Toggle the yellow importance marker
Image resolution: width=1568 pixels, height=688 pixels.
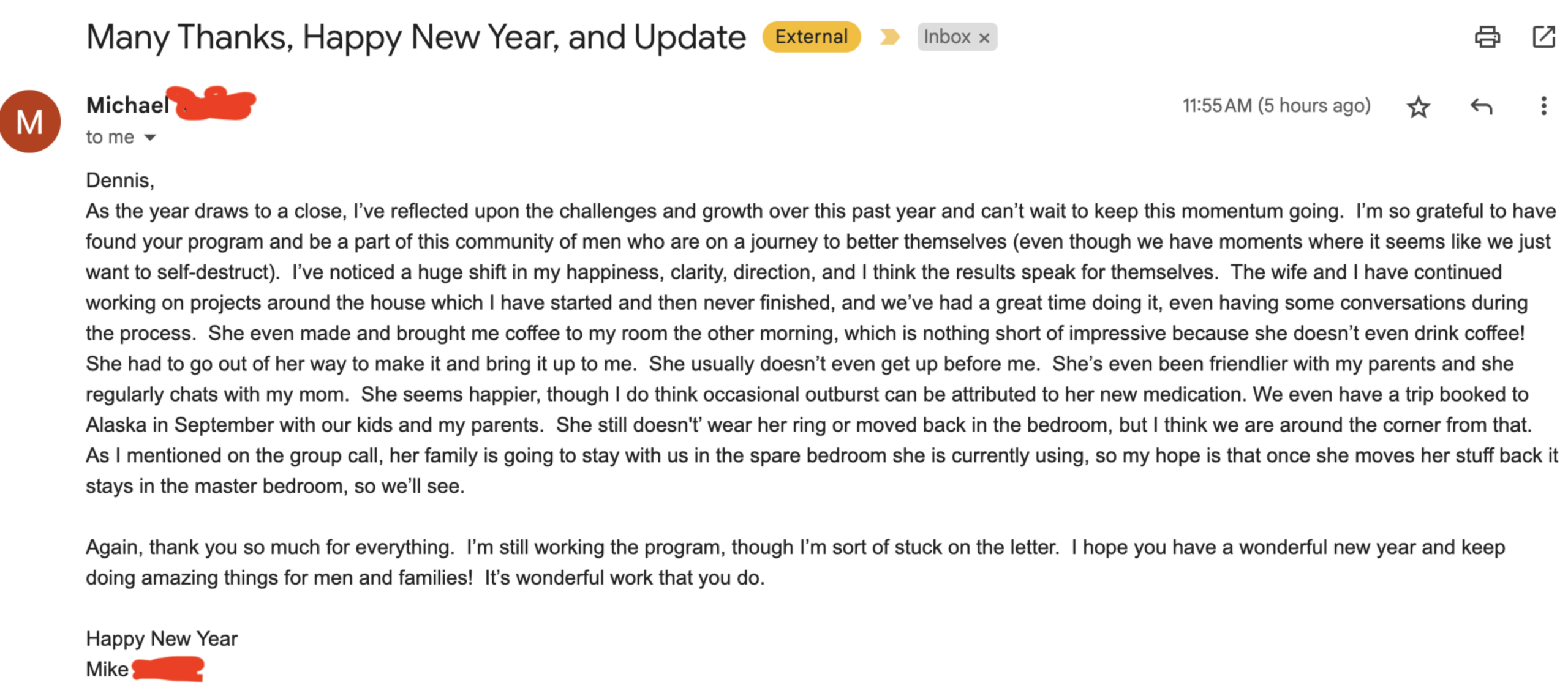[x=889, y=37]
